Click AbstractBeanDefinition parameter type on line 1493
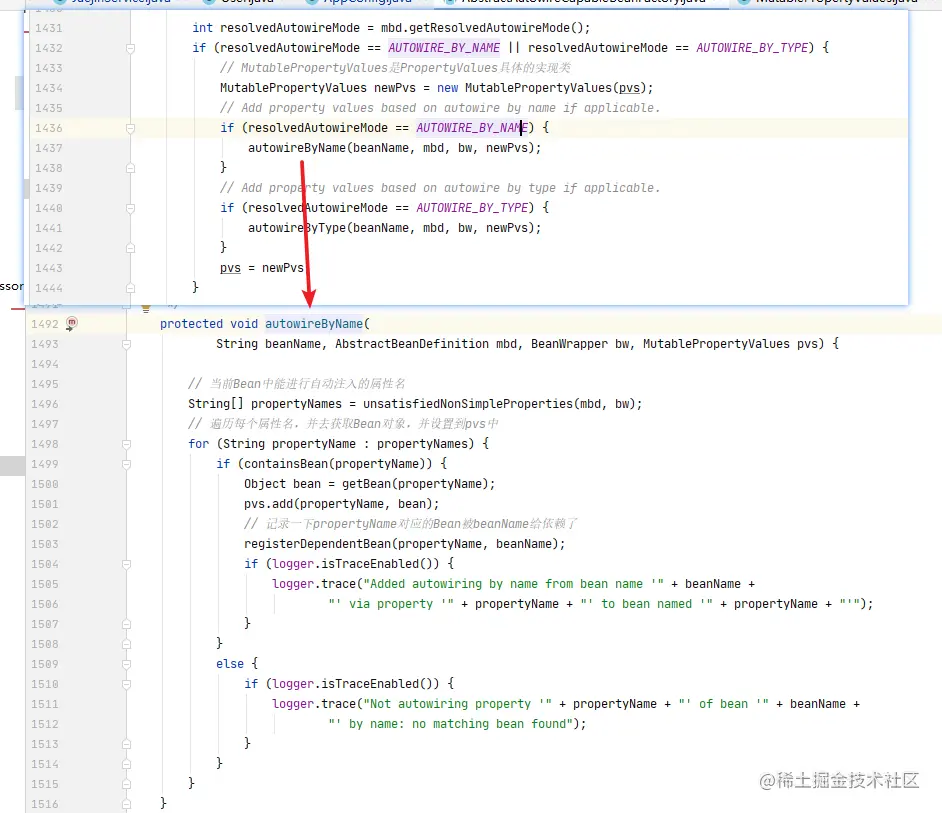This screenshot has height=813, width=942. [x=412, y=344]
